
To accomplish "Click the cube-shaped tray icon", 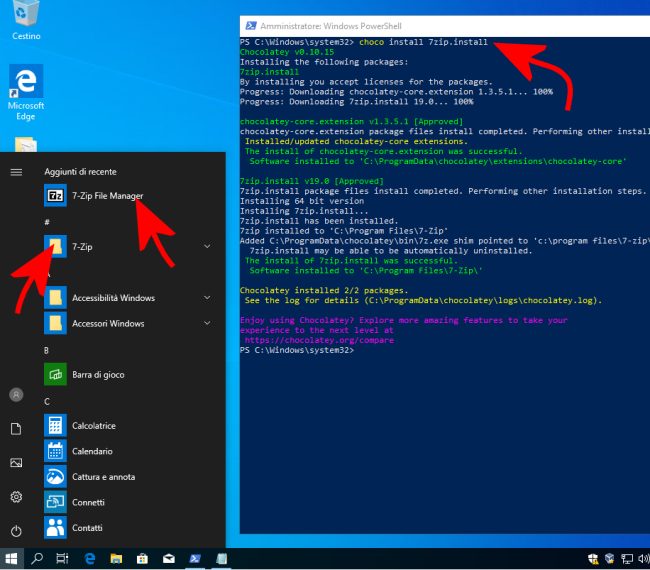I will pyautogui.click(x=609, y=559).
